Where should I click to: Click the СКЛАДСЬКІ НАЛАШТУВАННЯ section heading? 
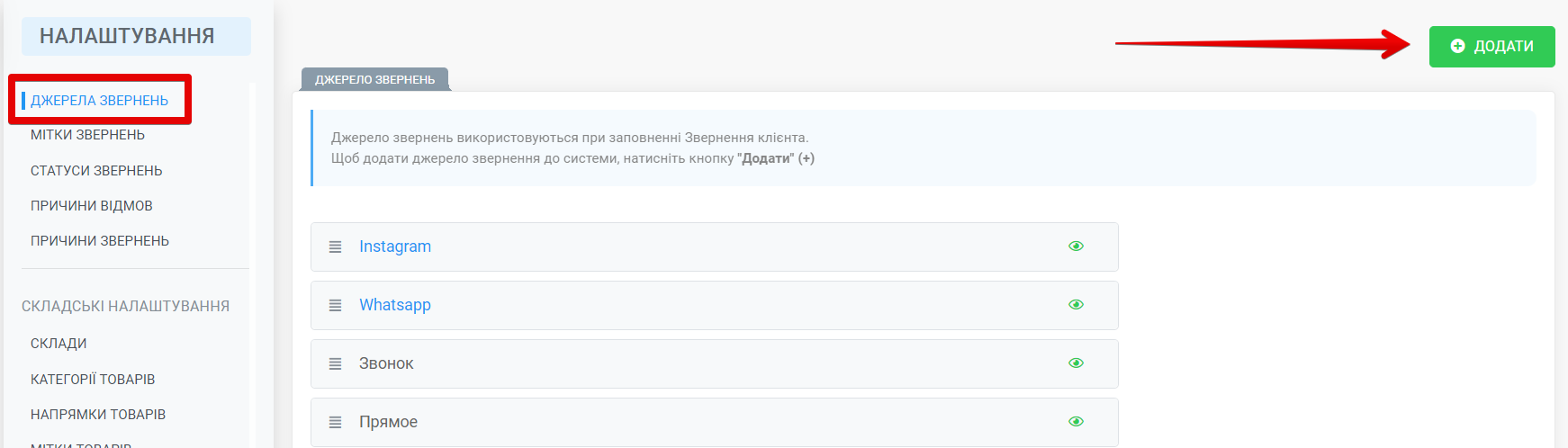[125, 307]
